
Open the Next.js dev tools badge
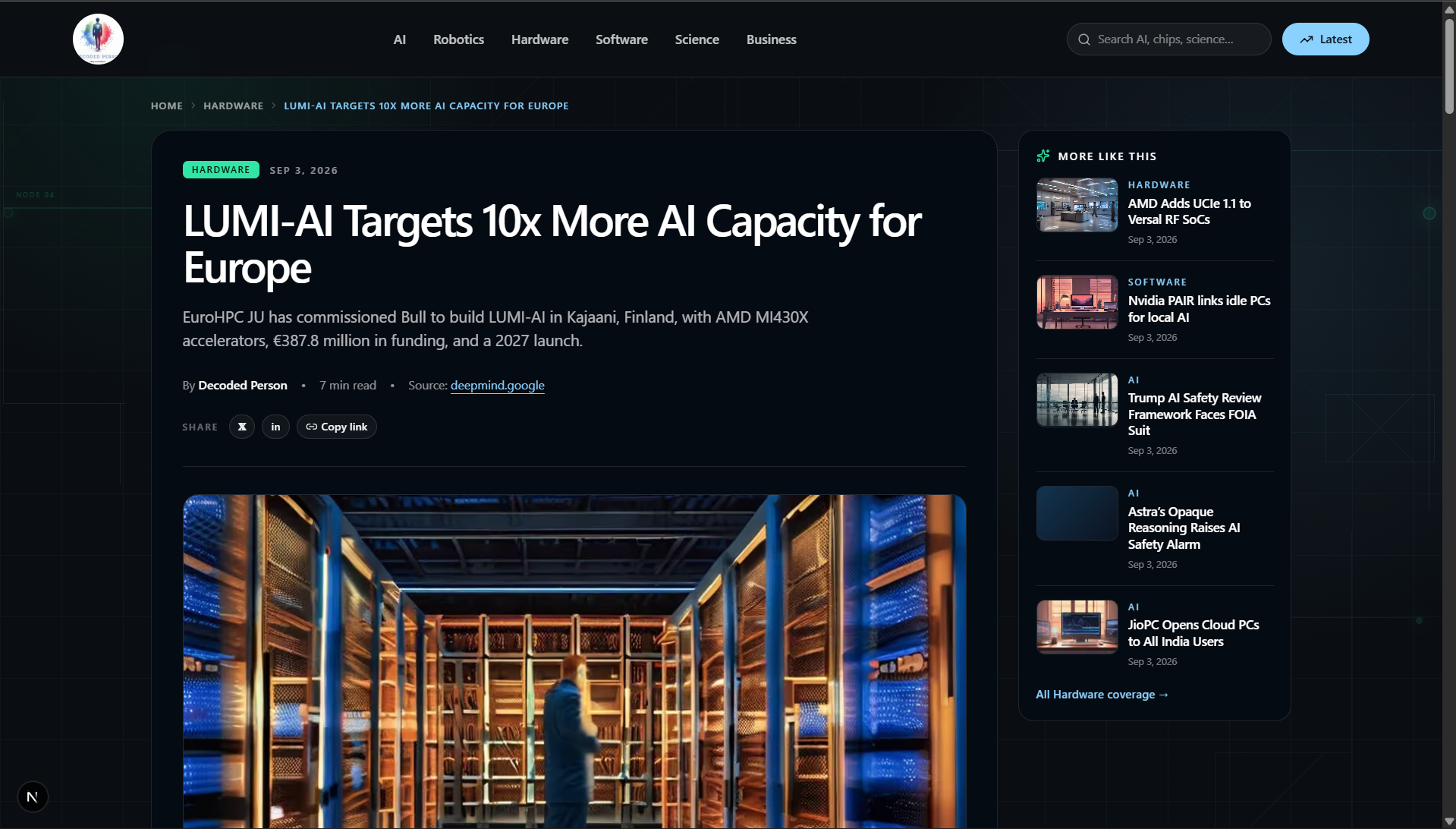(33, 796)
